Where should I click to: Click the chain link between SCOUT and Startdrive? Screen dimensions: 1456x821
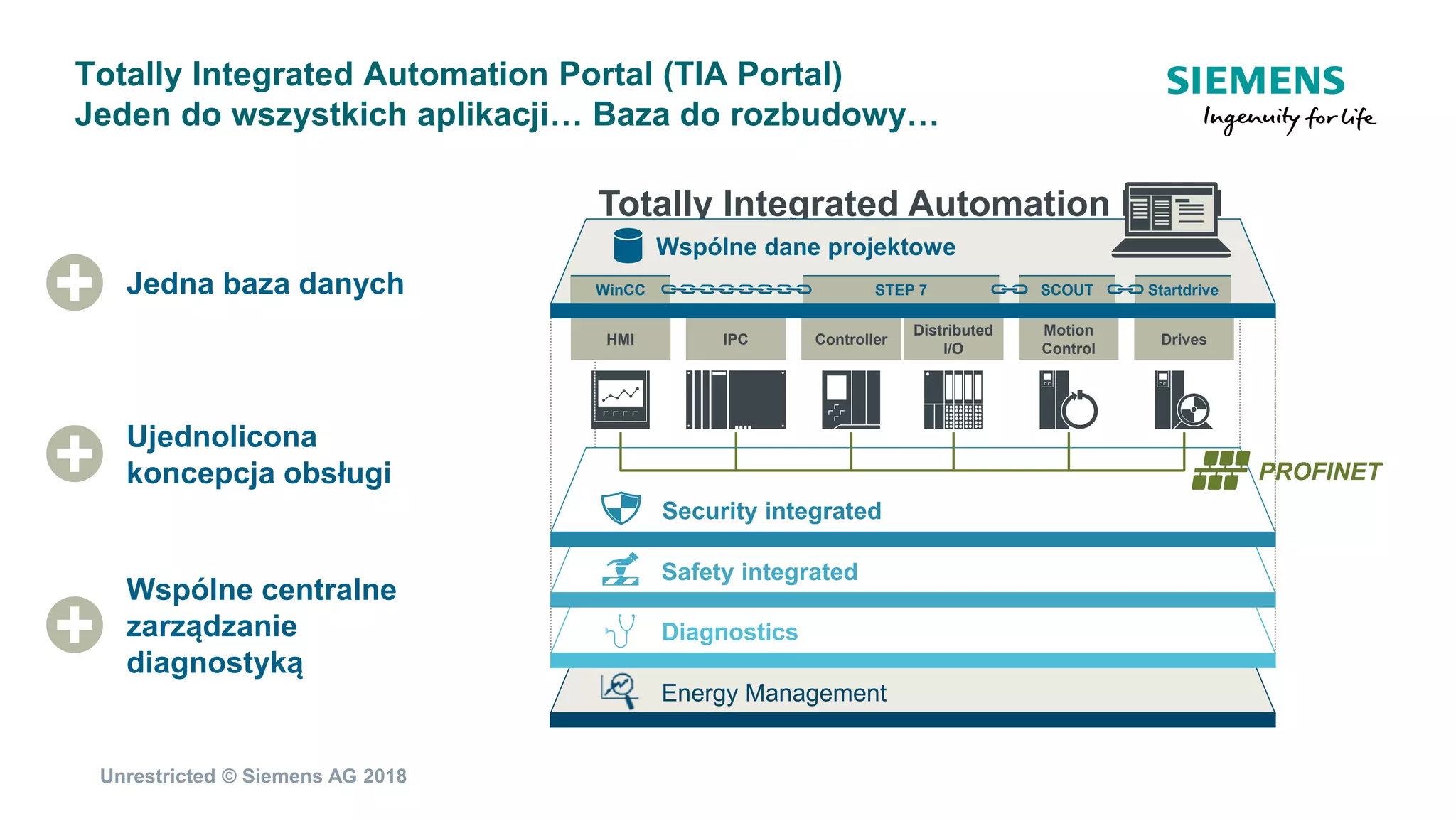tap(1125, 289)
